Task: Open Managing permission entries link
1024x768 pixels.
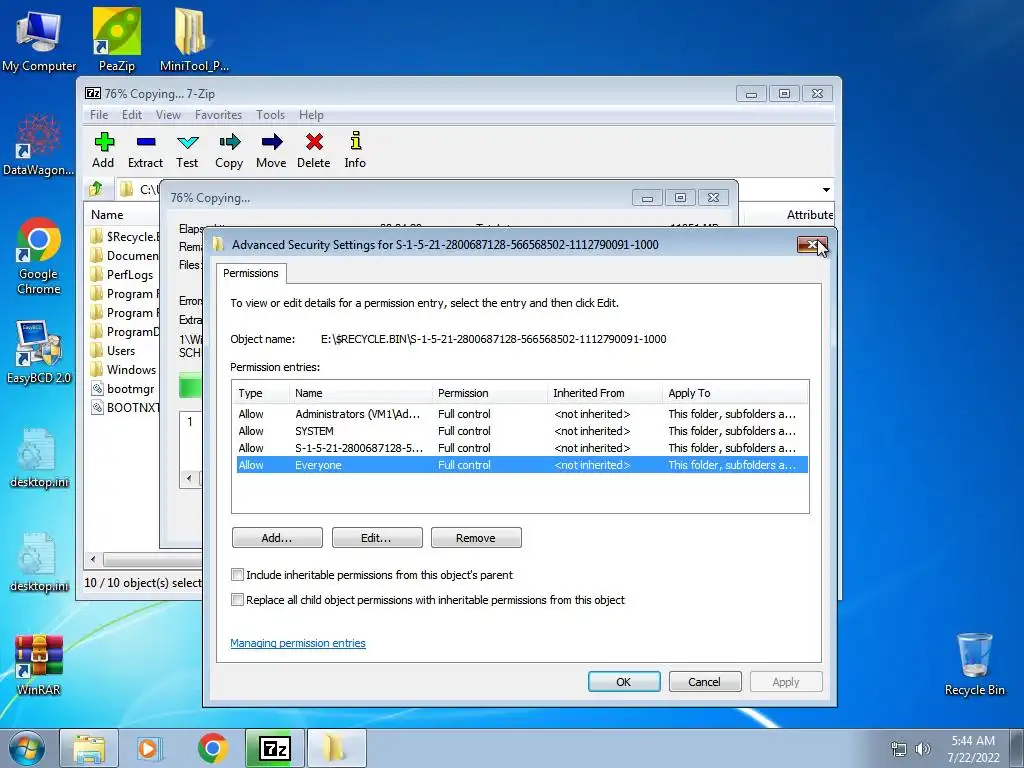Action: [298, 643]
